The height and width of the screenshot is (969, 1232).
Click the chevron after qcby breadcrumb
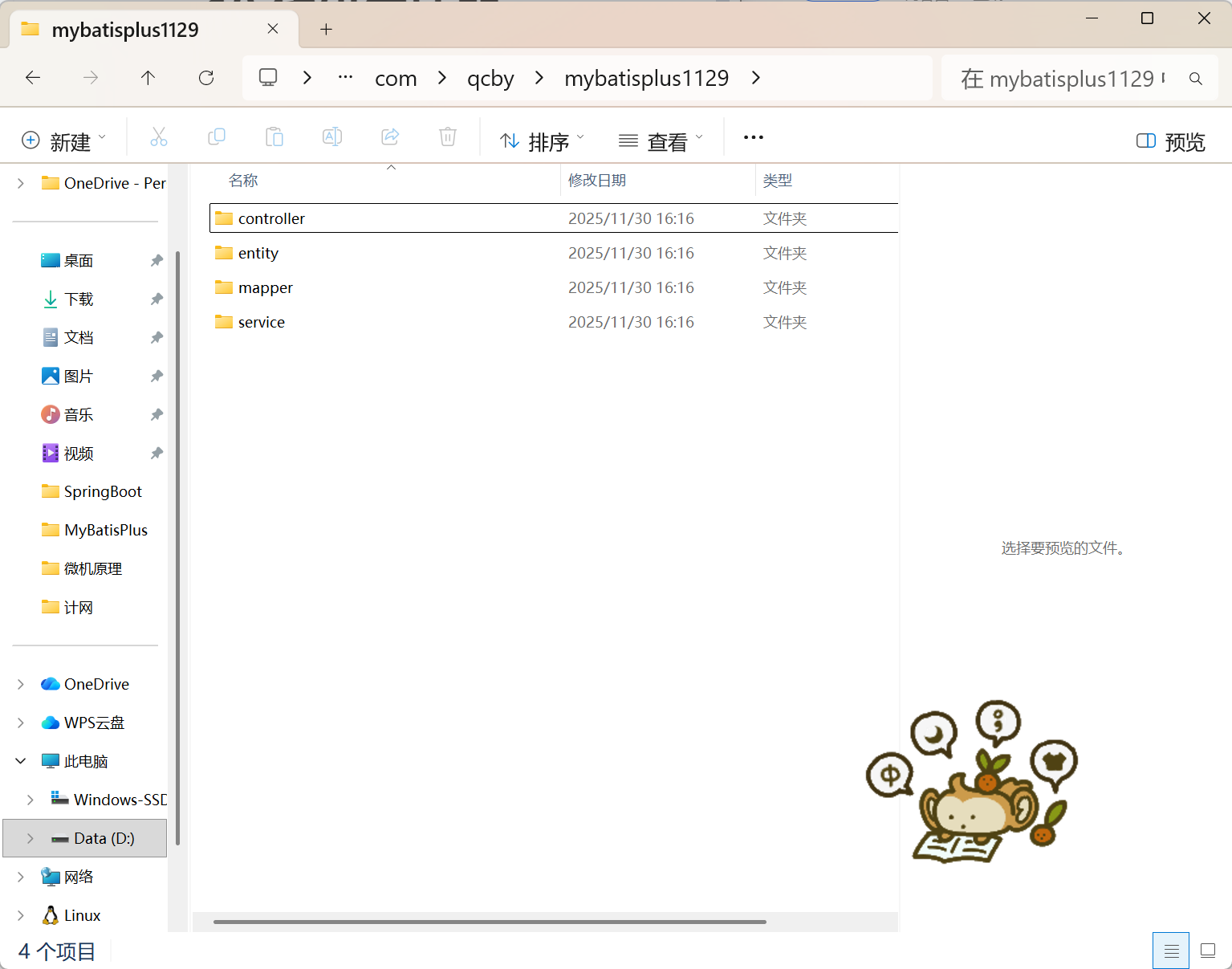coord(539,78)
